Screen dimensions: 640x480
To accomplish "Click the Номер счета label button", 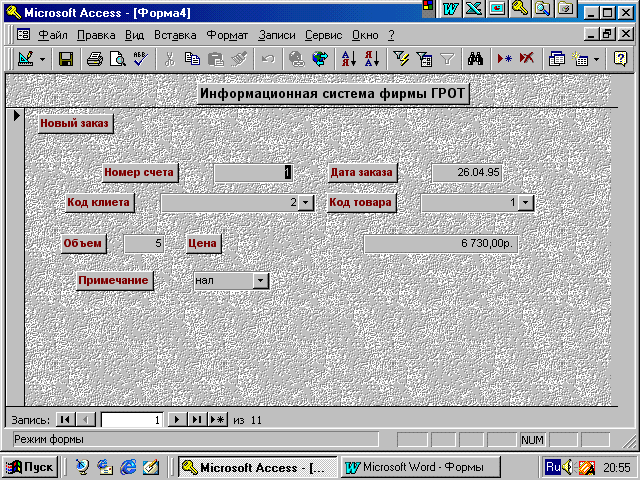I will pyautogui.click(x=140, y=173).
